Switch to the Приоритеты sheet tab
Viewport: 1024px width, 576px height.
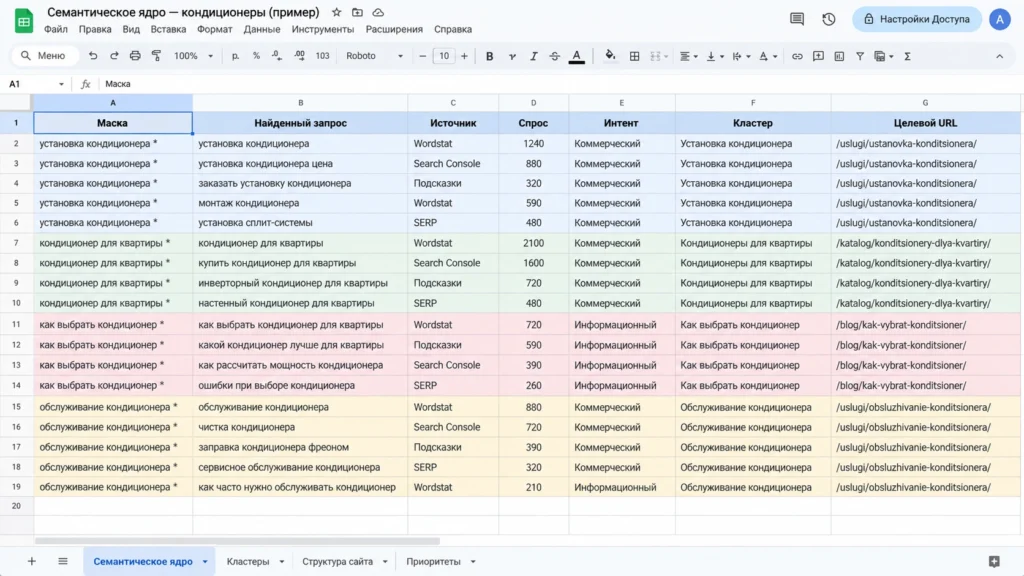coord(434,562)
